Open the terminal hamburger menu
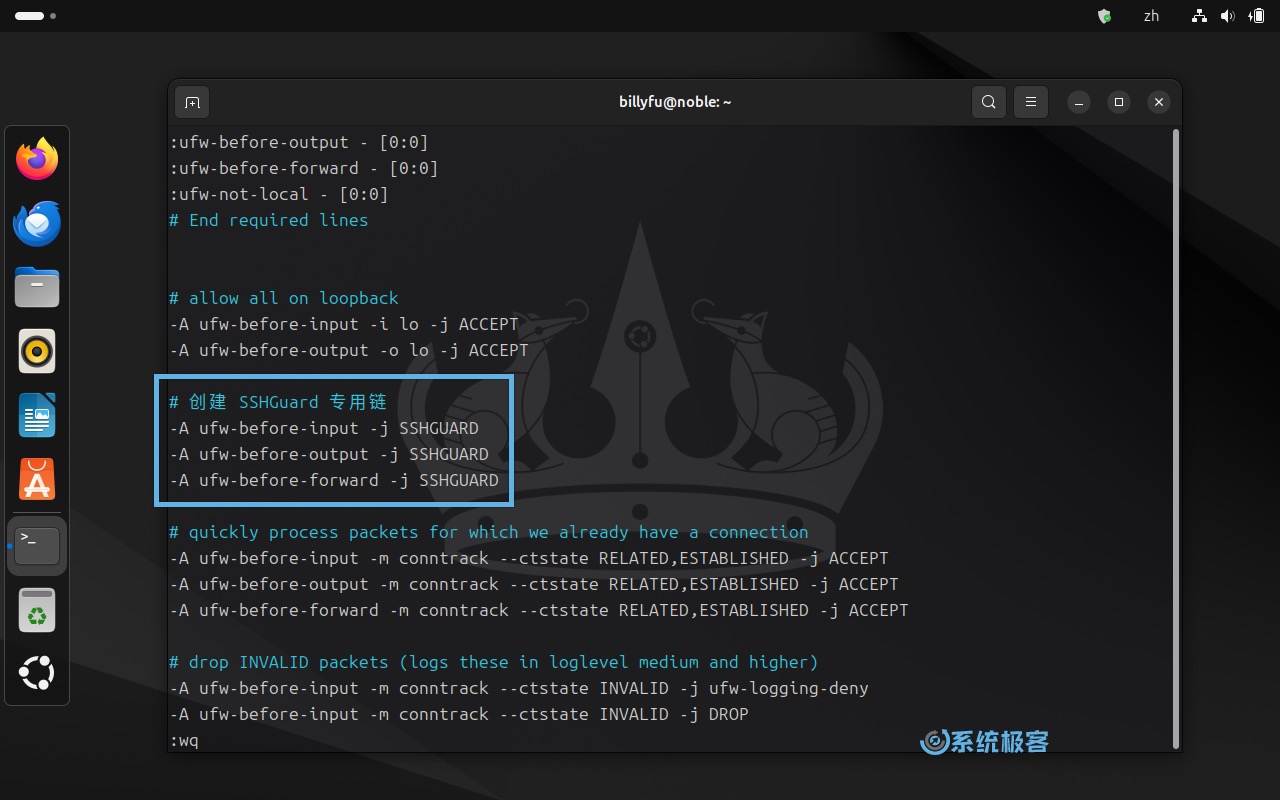The height and width of the screenshot is (800, 1280). click(1031, 102)
